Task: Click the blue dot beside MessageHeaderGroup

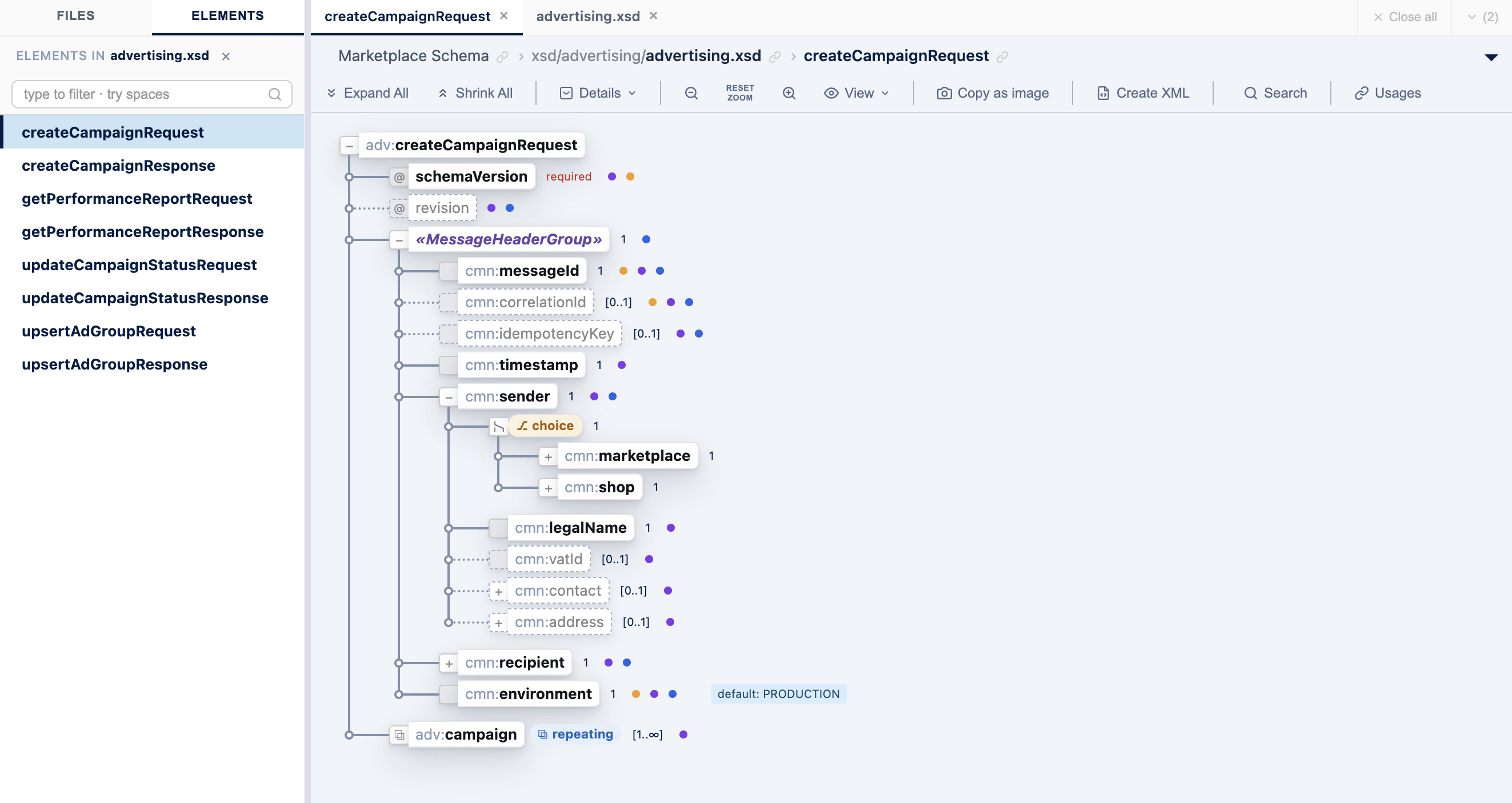Action: coord(646,239)
